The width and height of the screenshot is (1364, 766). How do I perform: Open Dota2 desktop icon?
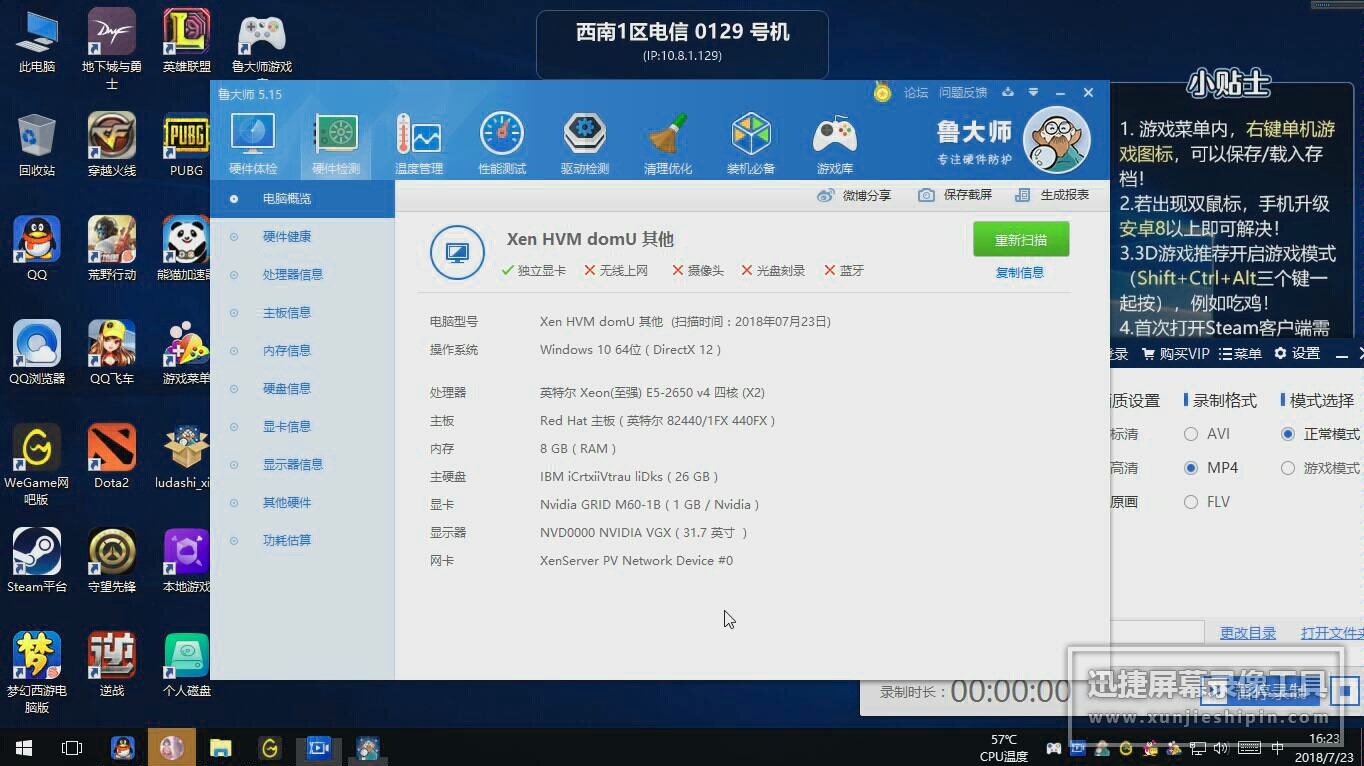[112, 458]
